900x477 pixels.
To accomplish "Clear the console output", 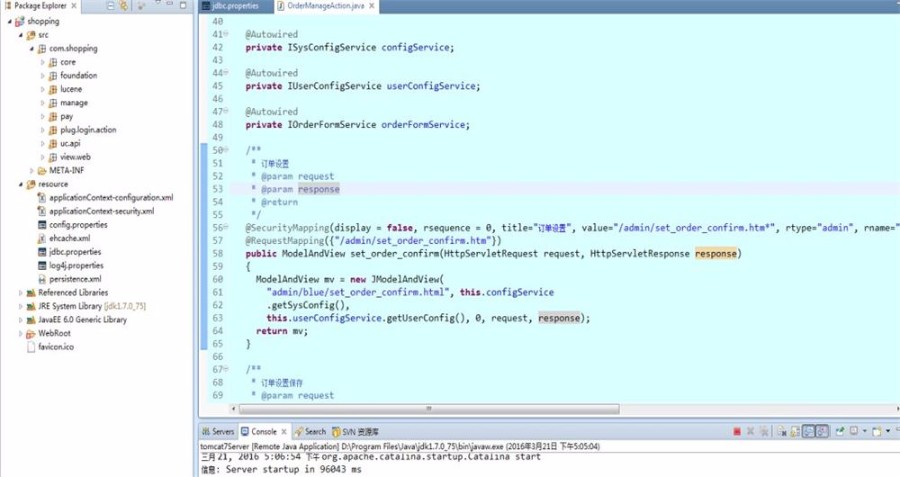I will 782,432.
